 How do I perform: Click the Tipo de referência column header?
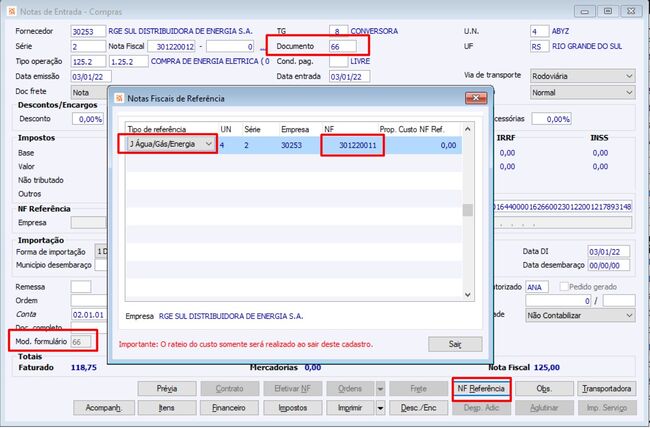click(157, 129)
